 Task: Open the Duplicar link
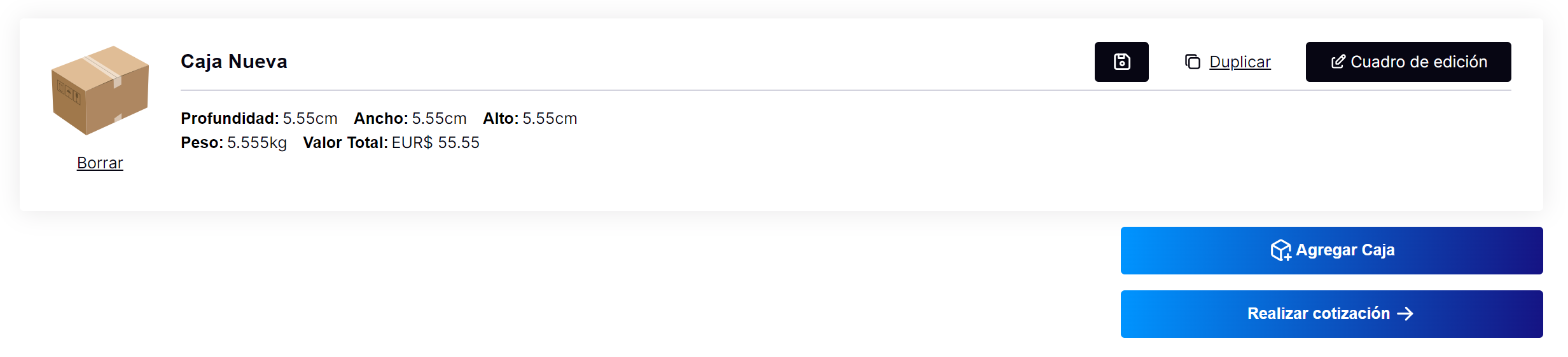[x=1240, y=62]
